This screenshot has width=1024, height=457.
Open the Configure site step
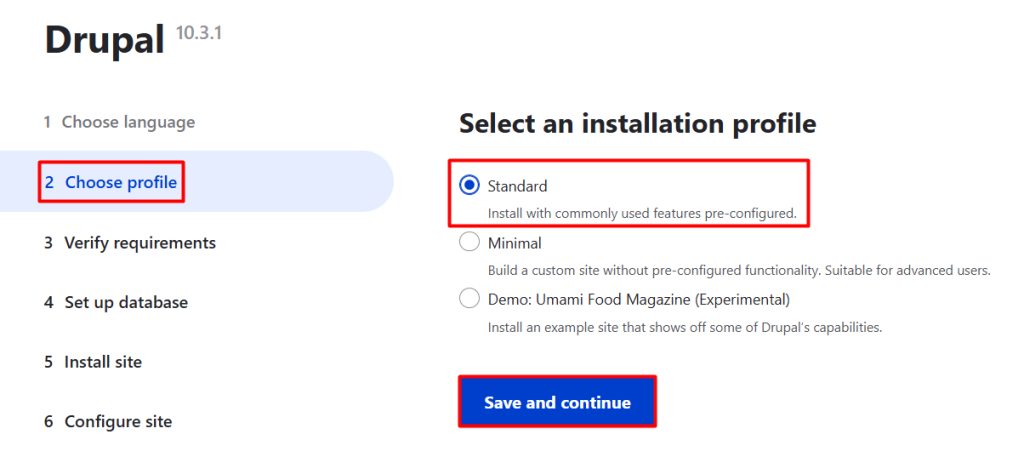pos(108,421)
